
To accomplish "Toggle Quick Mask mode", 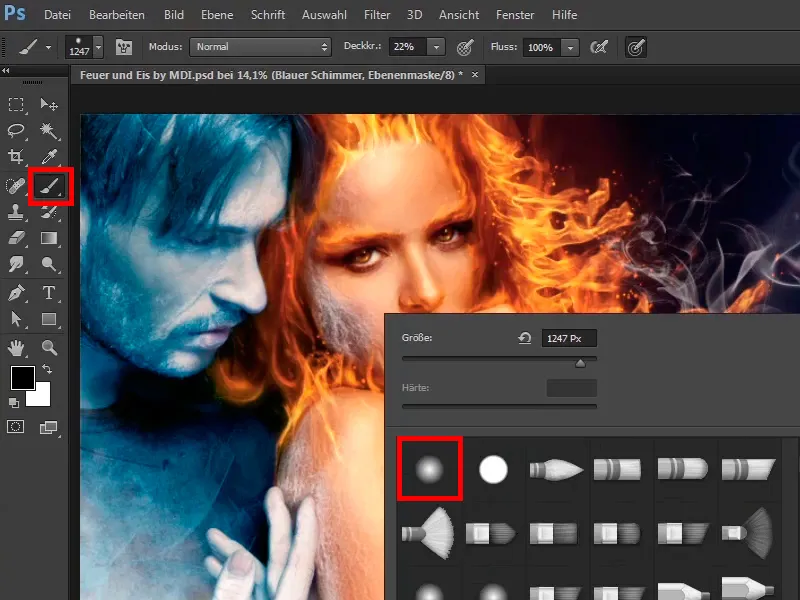I will (x=15, y=427).
